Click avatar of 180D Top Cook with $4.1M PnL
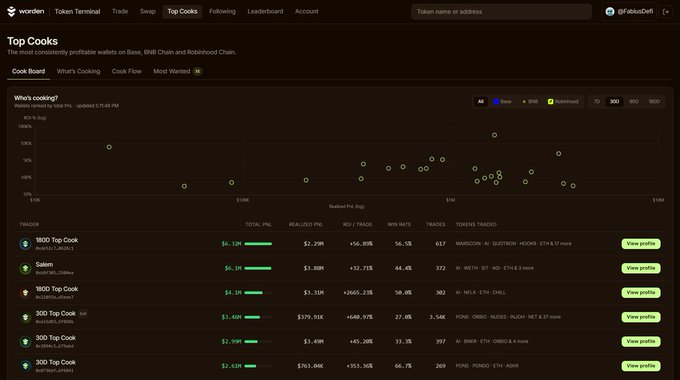 [25, 293]
